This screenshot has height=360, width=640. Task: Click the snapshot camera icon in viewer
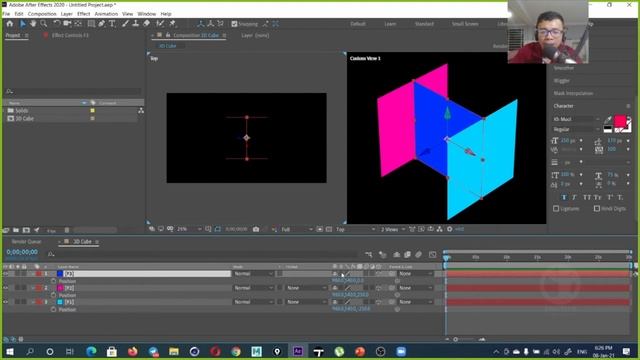256,229
